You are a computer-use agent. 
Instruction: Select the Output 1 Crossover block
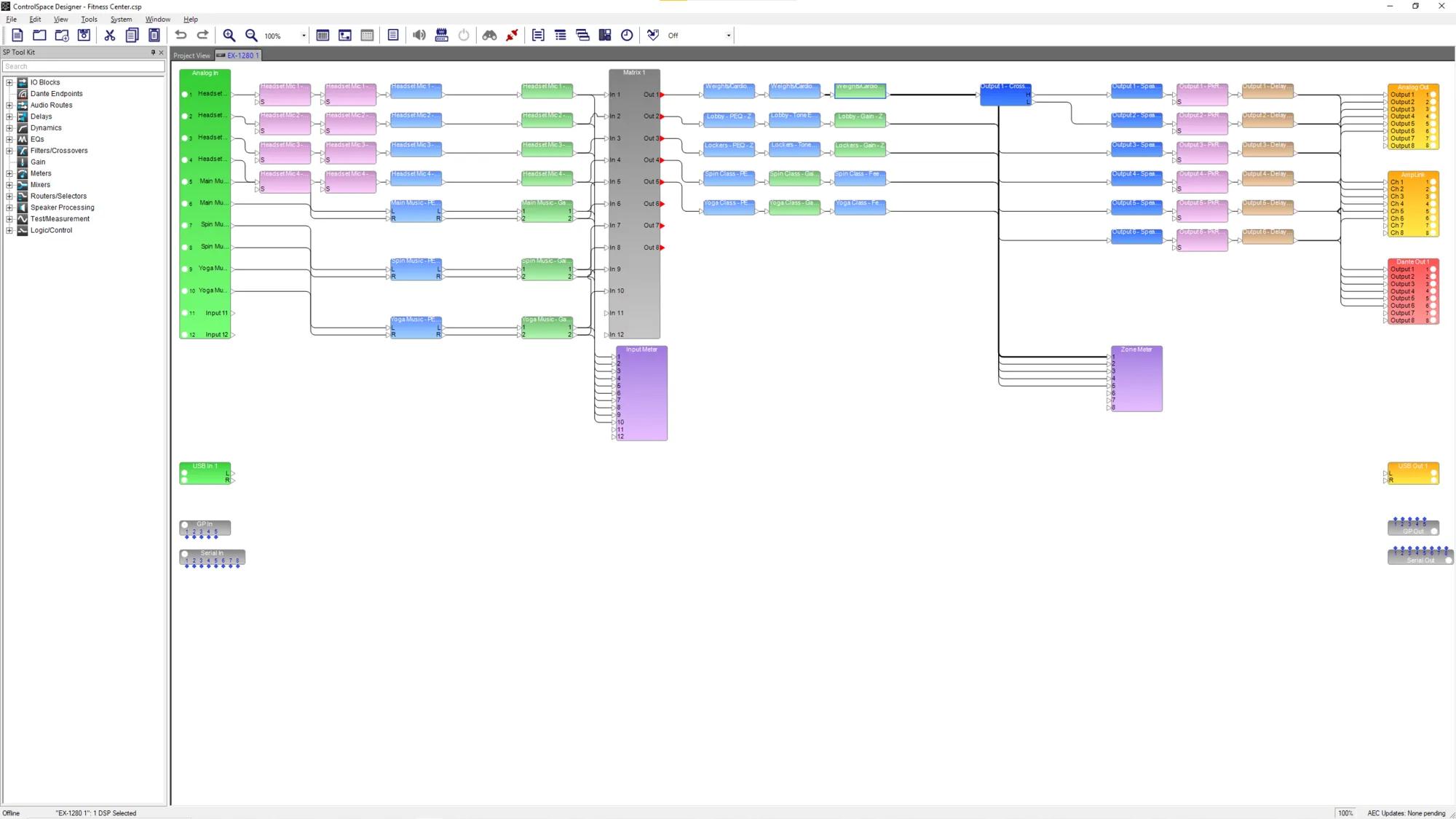(1005, 94)
